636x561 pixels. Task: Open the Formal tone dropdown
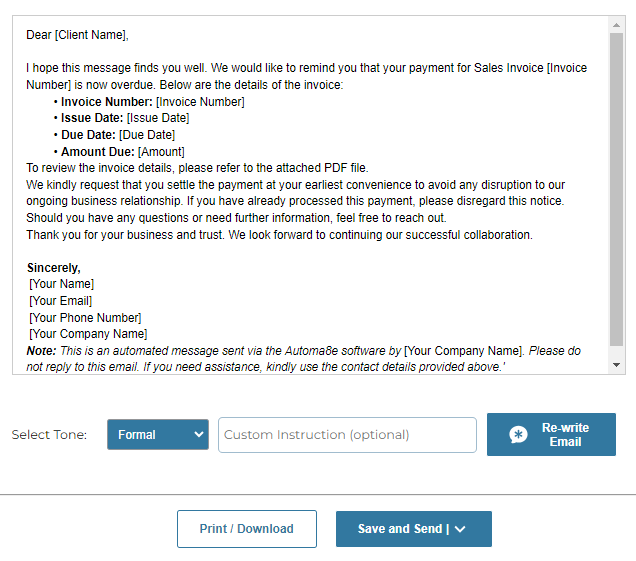click(x=158, y=434)
